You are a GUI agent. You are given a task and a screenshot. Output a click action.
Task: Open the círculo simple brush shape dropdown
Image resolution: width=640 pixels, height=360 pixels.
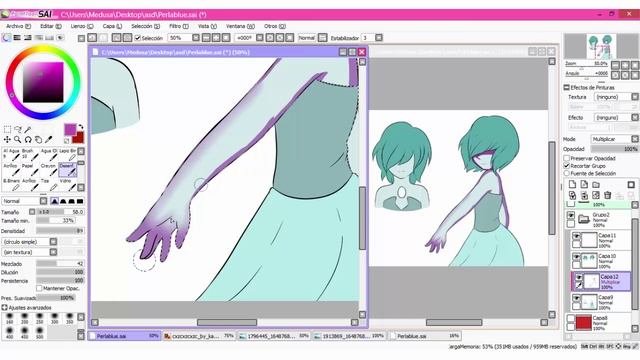pyautogui.click(x=29, y=242)
